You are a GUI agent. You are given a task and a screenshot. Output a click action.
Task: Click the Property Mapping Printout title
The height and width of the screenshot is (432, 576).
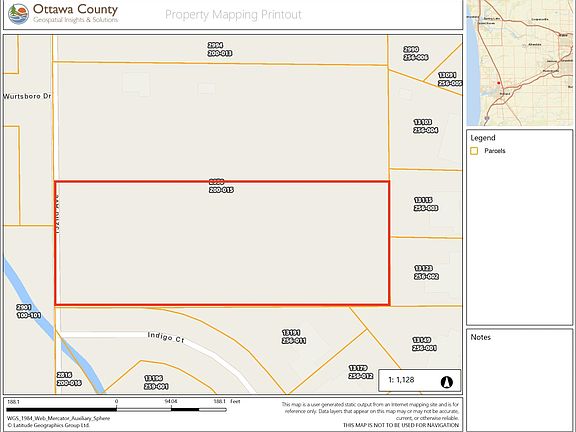tap(233, 15)
